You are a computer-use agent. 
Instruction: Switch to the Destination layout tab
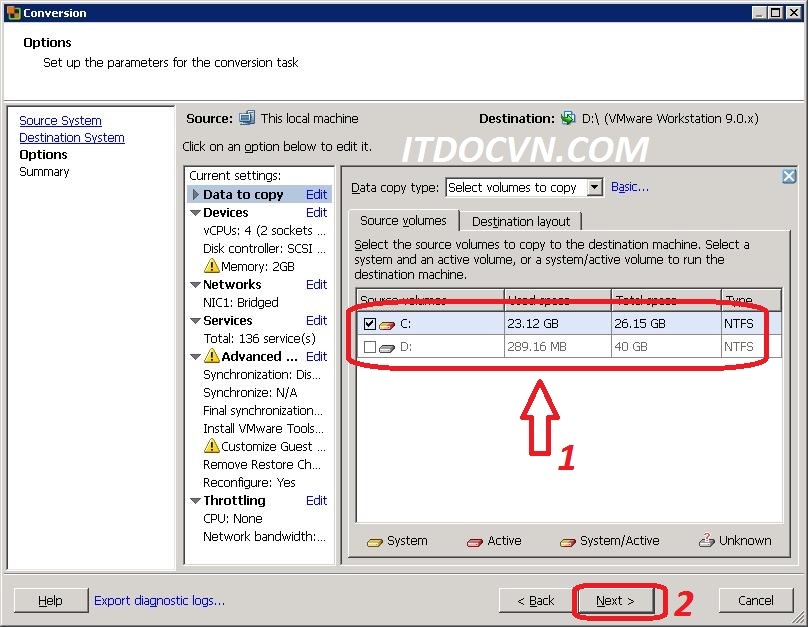521,222
